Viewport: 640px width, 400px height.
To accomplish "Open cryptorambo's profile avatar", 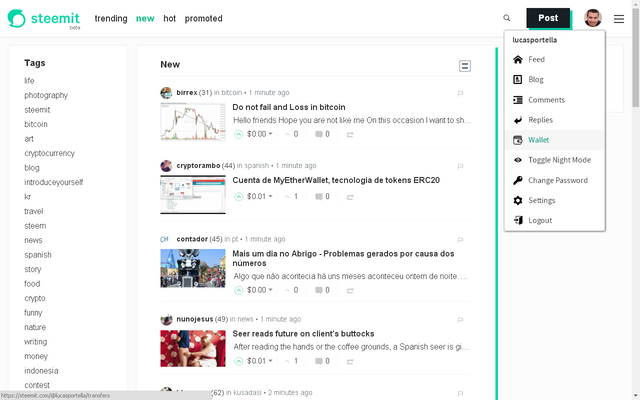I will coord(166,166).
